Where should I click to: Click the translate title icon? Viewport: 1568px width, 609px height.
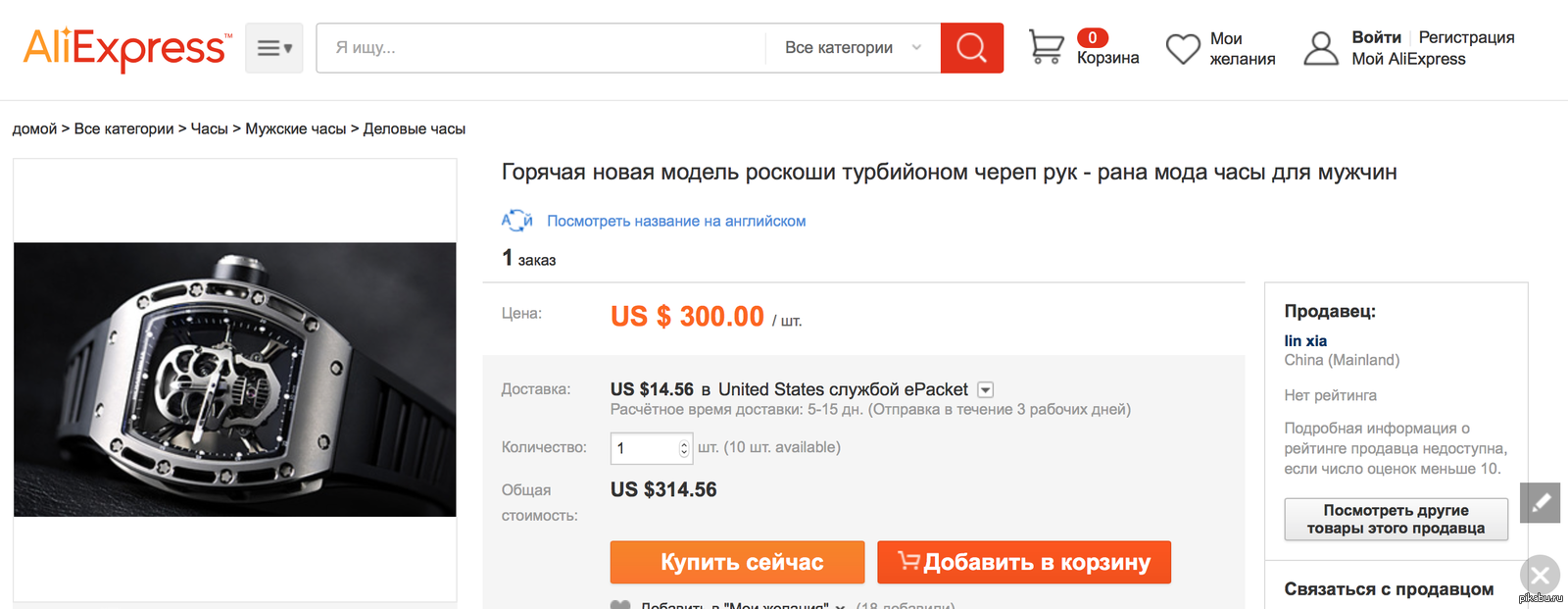coord(516,221)
